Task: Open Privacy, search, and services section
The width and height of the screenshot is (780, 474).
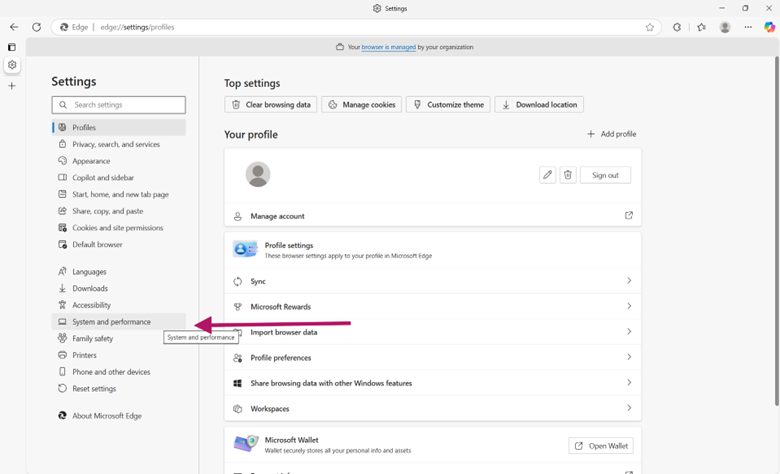Action: point(115,144)
